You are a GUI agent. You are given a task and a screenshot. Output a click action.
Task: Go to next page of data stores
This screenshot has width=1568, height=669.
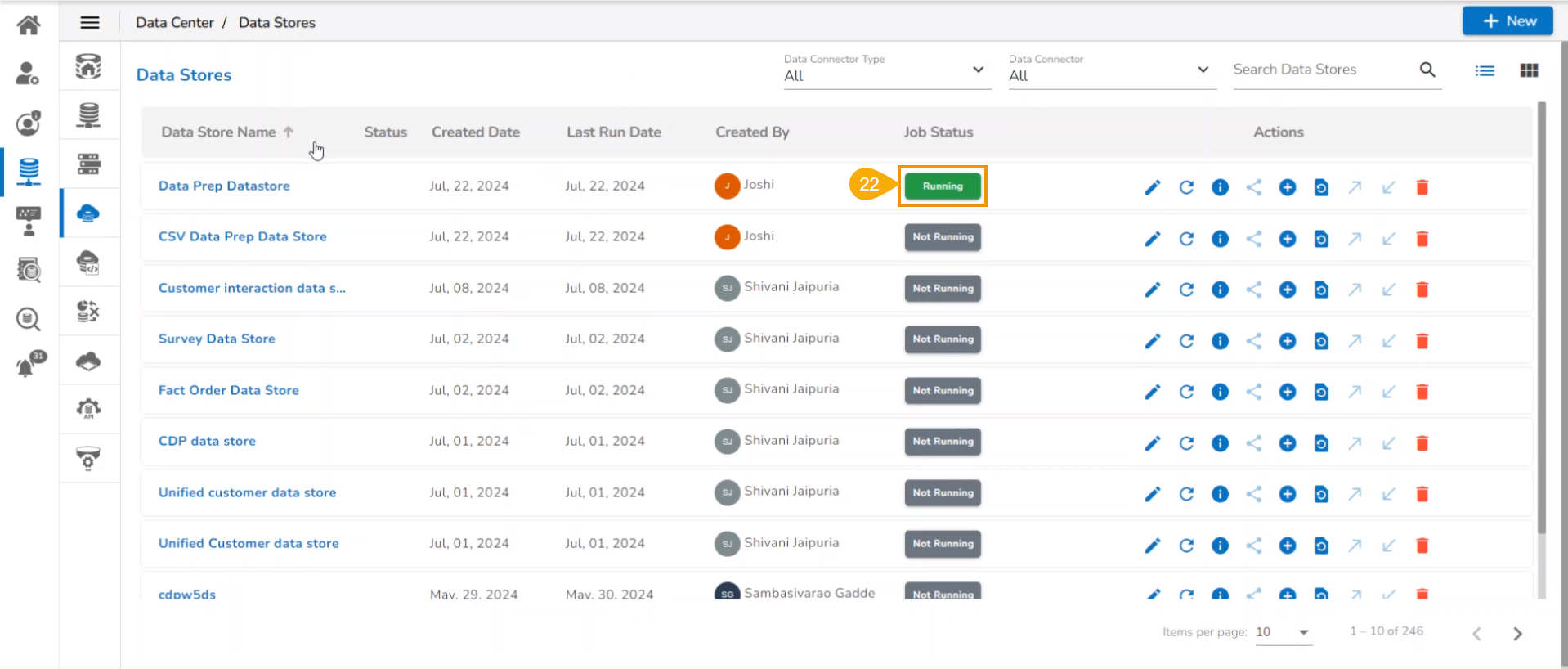[x=1517, y=634]
